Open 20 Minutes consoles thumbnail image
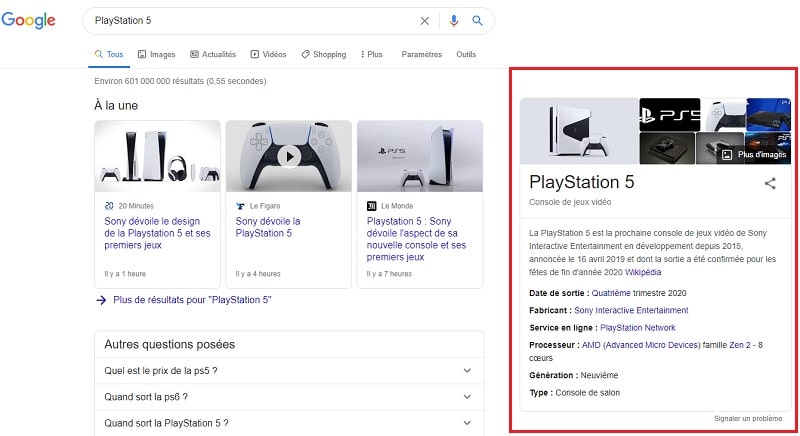The image size is (800, 436). click(x=157, y=156)
